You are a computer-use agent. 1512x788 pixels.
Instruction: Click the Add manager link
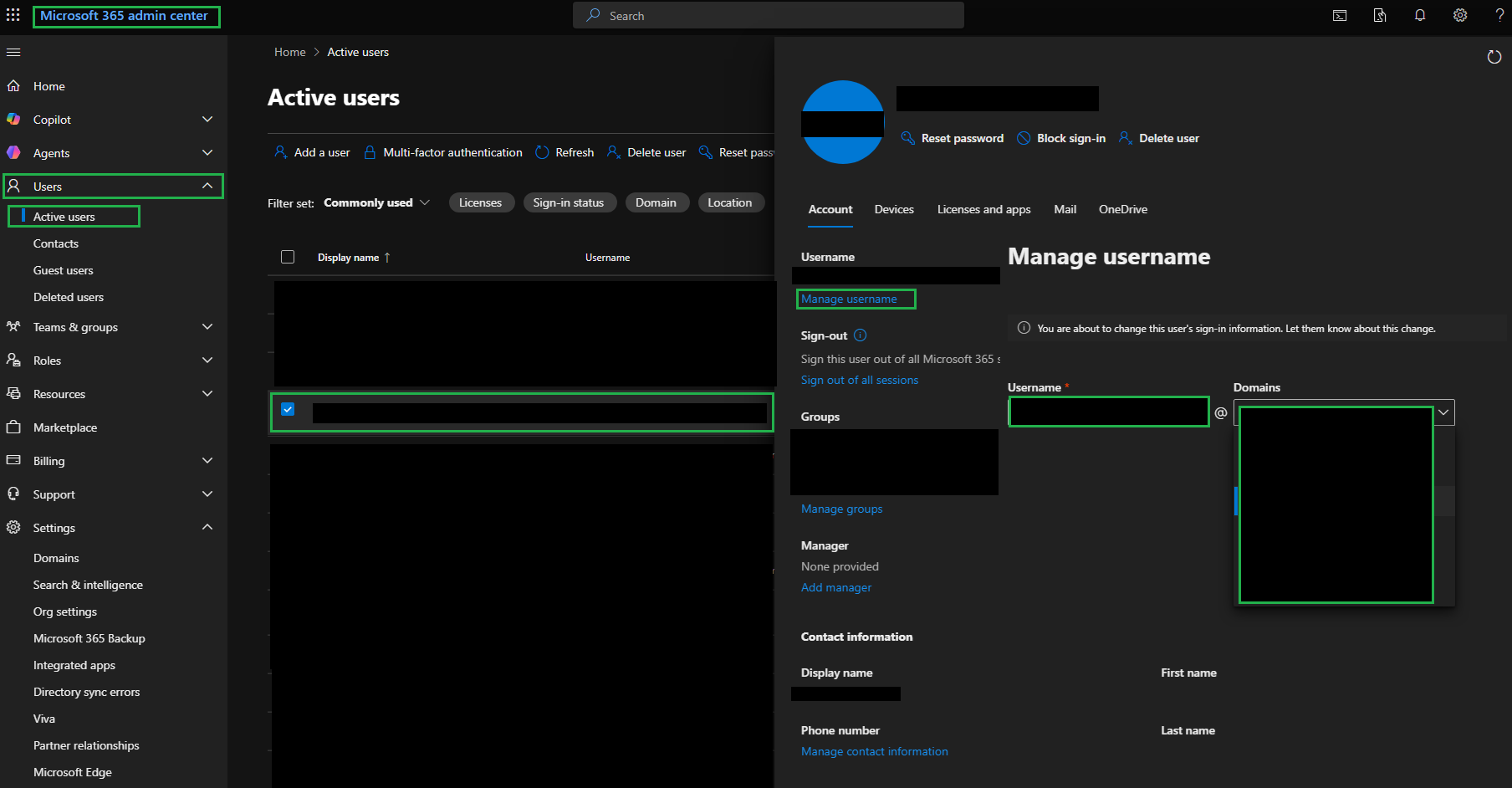tap(836, 587)
